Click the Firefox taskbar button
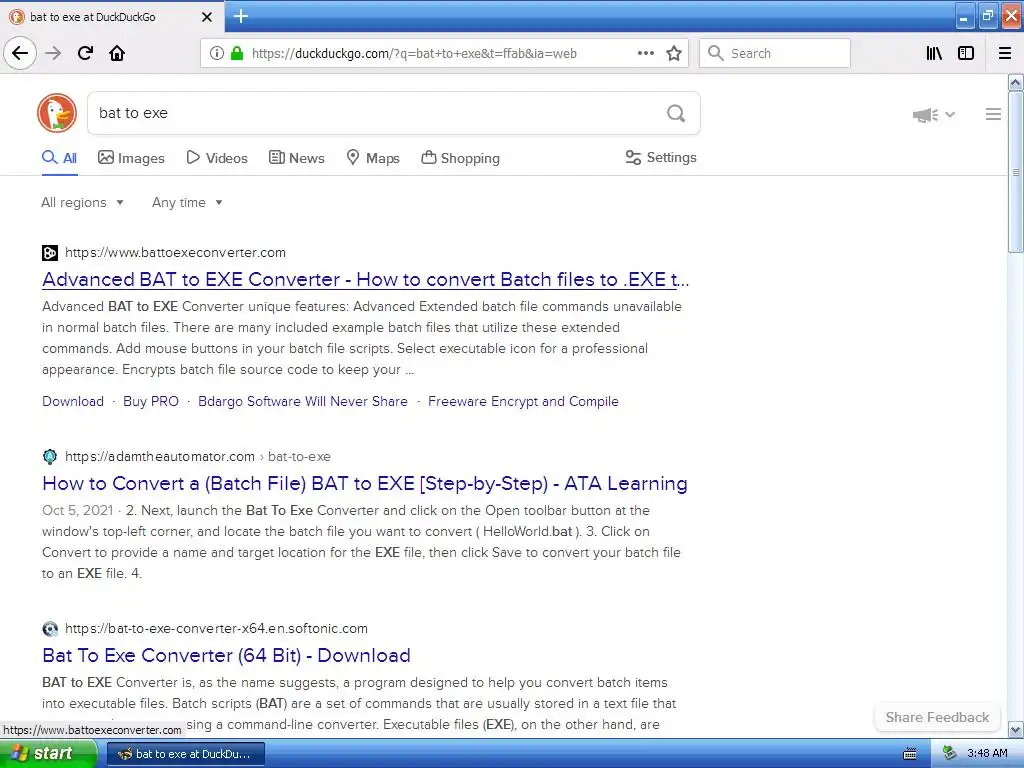The width and height of the screenshot is (1024, 768). 185,754
